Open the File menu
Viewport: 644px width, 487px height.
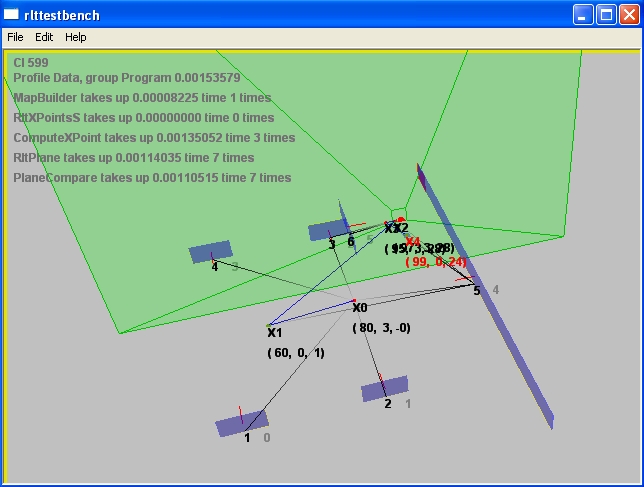(15, 37)
